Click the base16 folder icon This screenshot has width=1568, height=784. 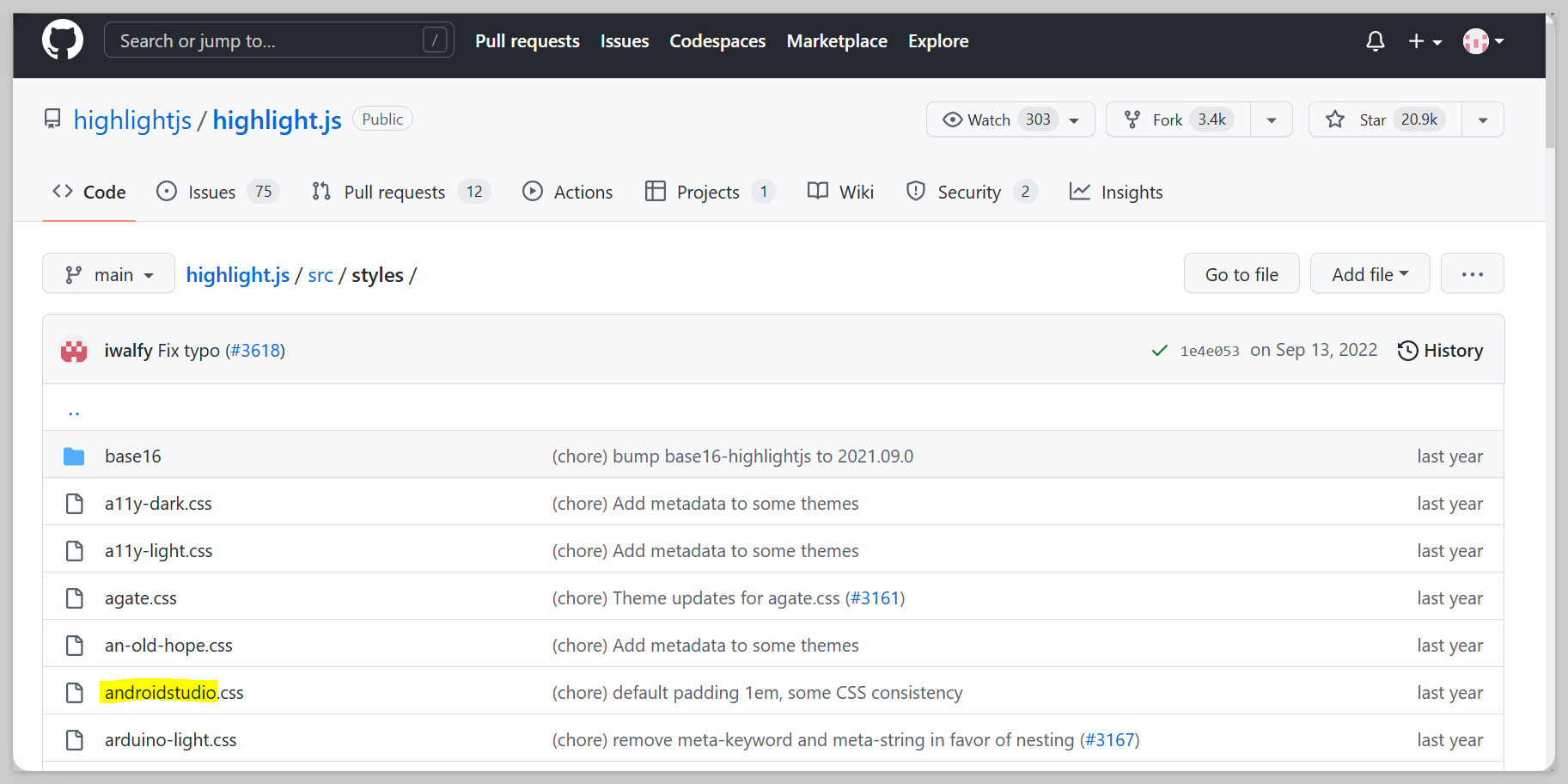pyautogui.click(x=74, y=456)
